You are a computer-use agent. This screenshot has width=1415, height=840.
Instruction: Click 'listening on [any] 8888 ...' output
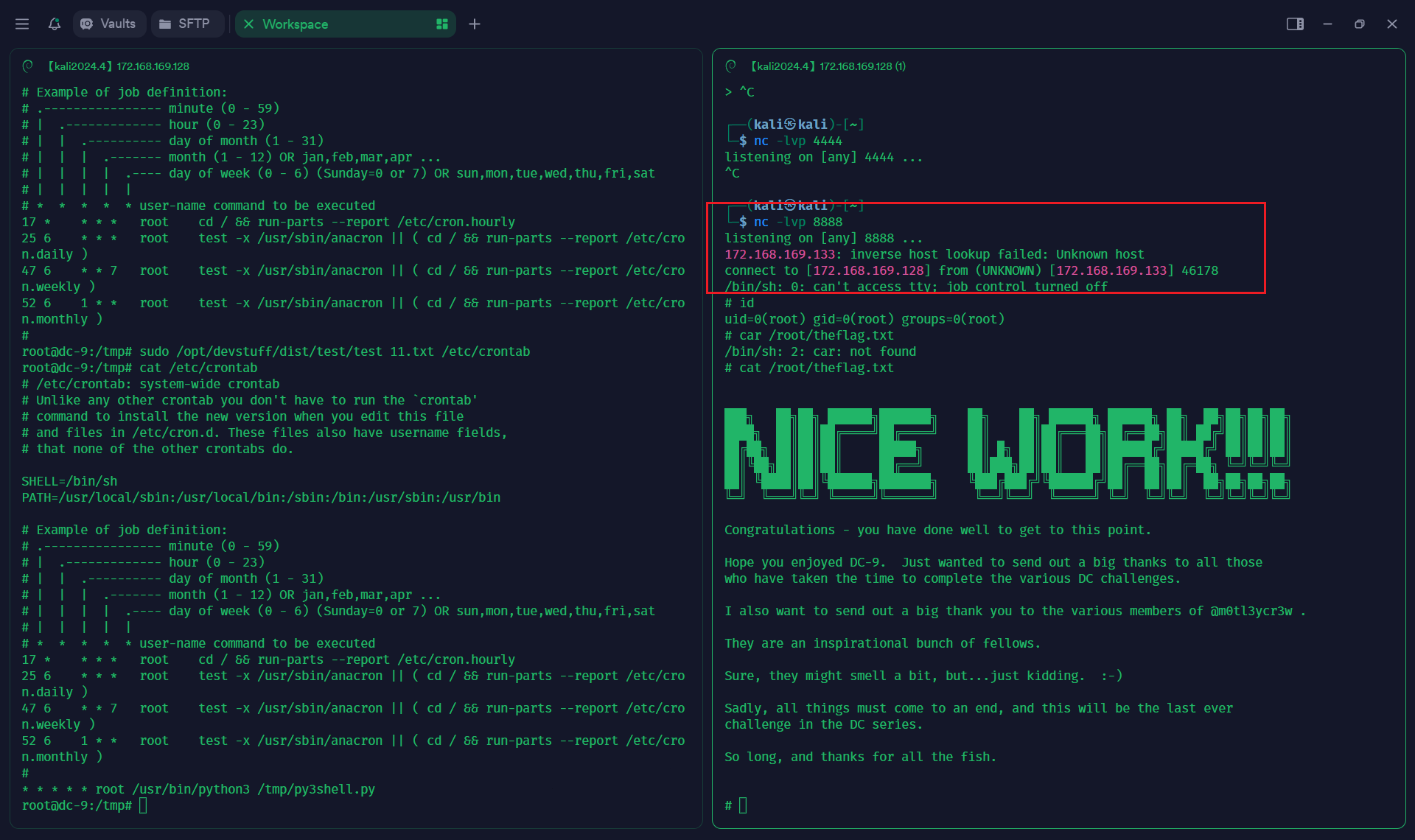pos(823,238)
